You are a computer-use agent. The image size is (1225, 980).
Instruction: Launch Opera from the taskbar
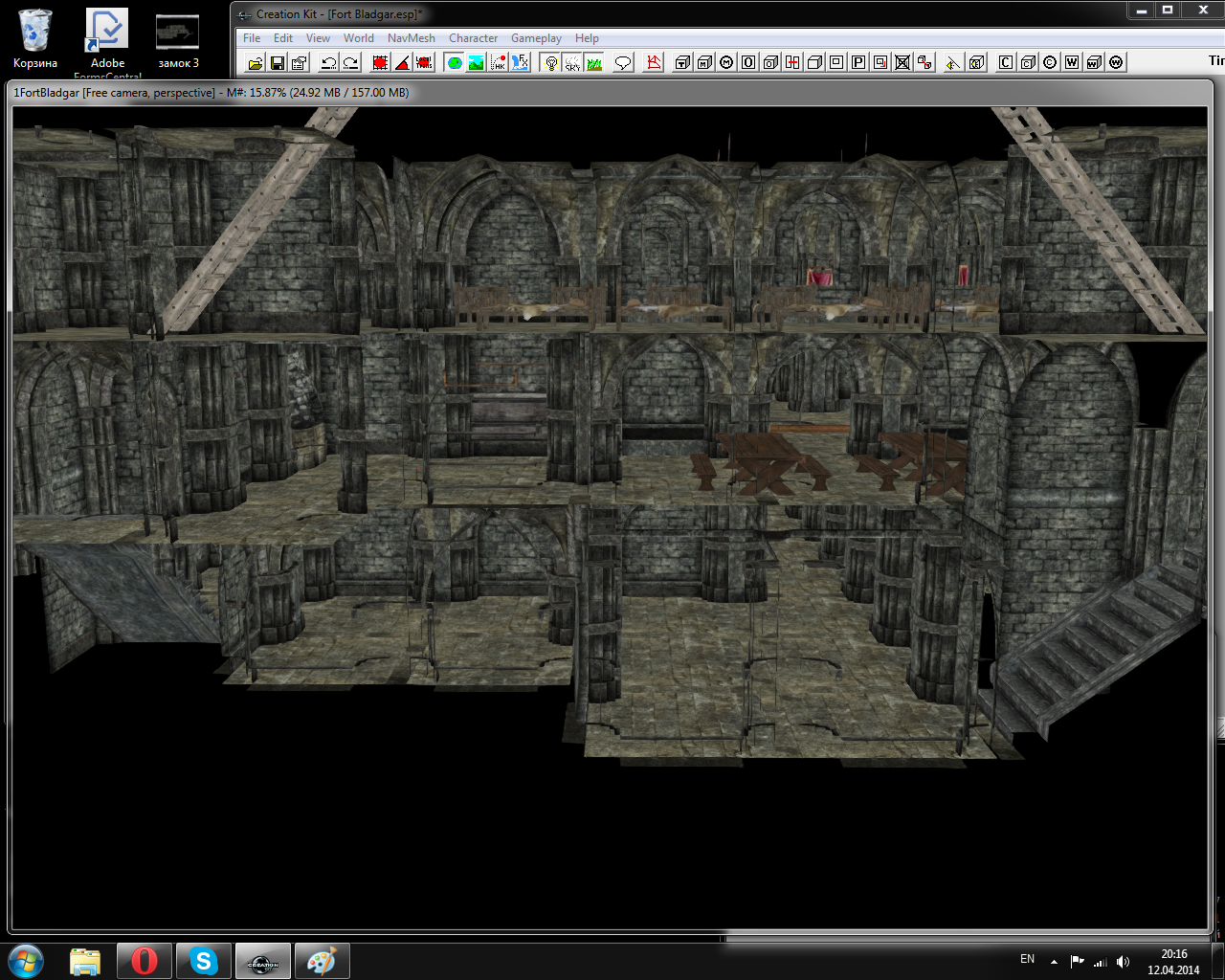[x=145, y=961]
